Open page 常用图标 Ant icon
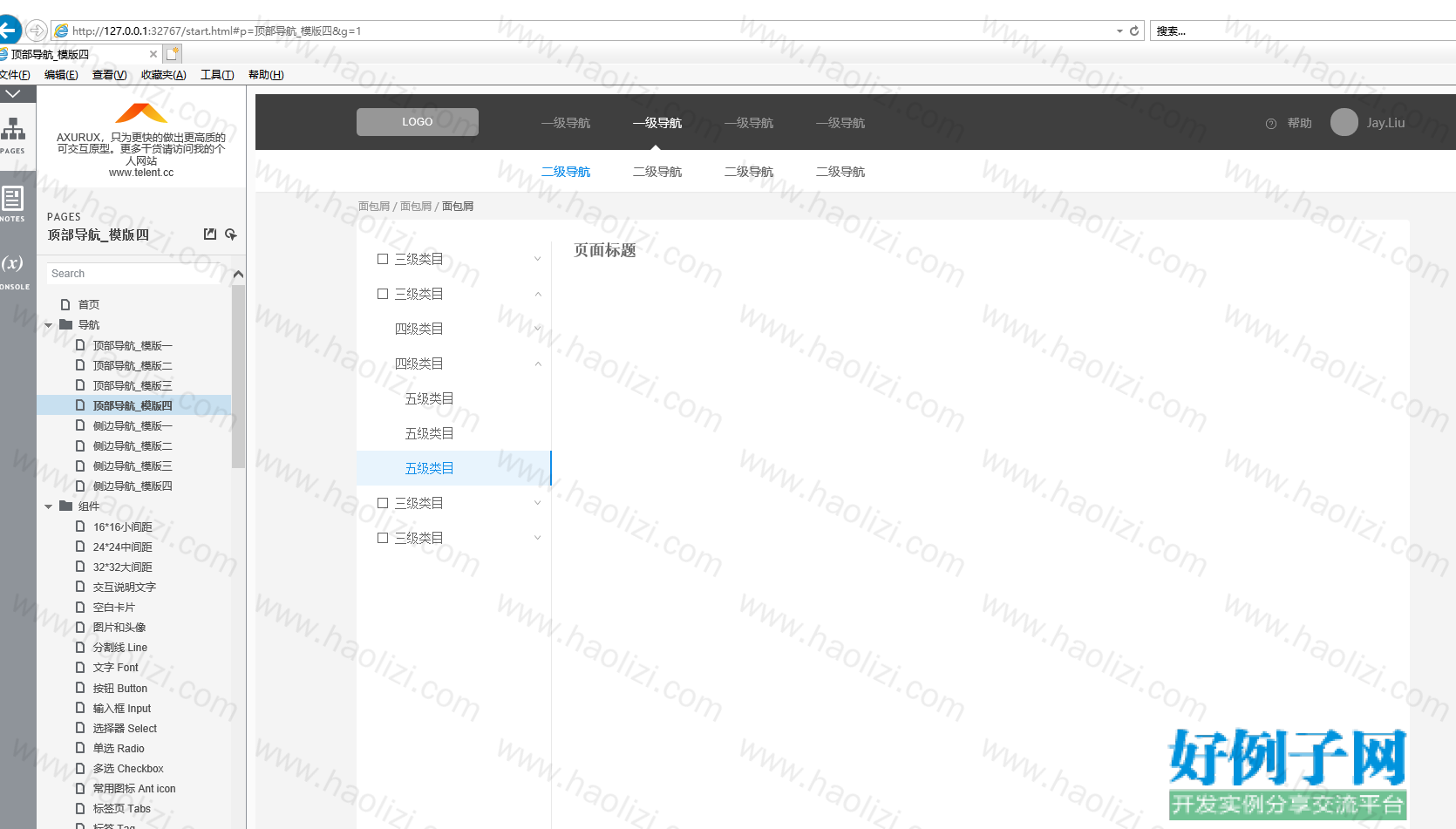Screen dimensions: 1456x829 click(134, 788)
